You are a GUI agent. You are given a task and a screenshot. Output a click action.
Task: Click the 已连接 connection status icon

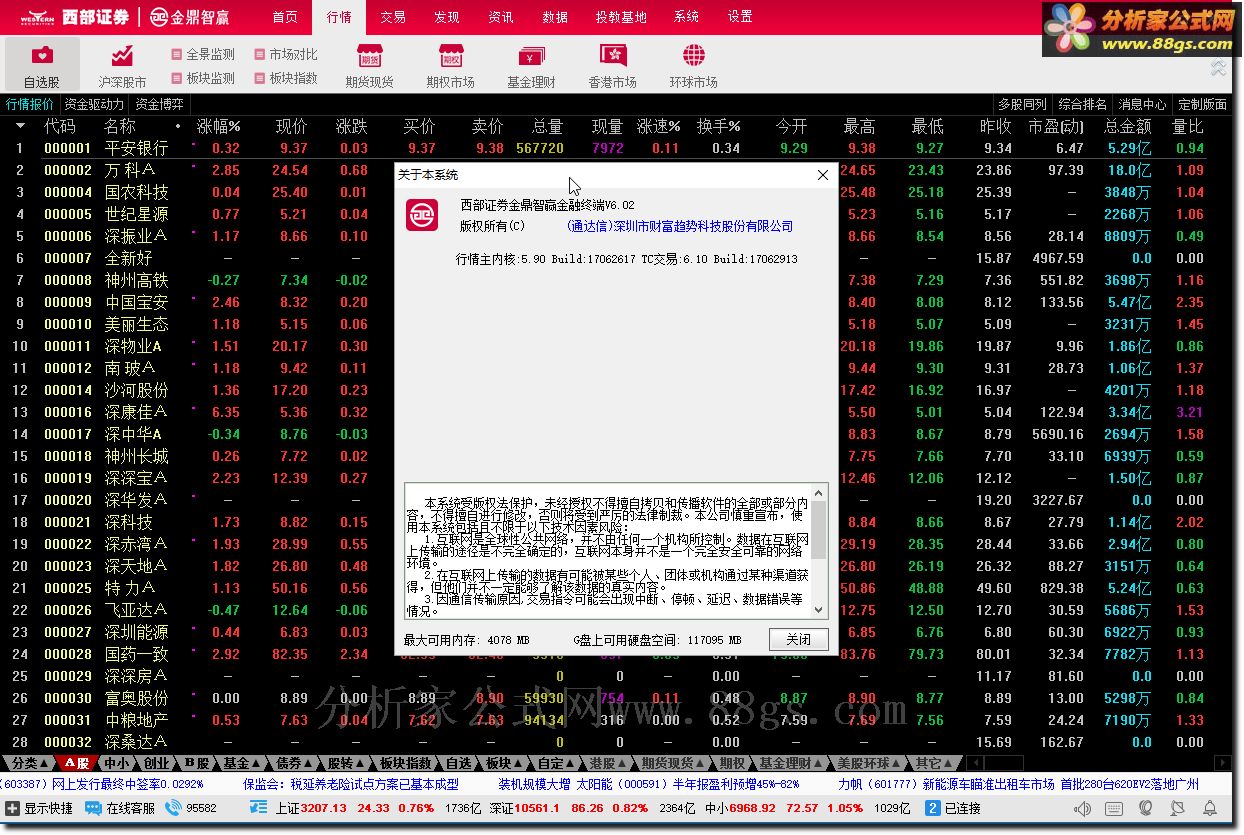[932, 808]
